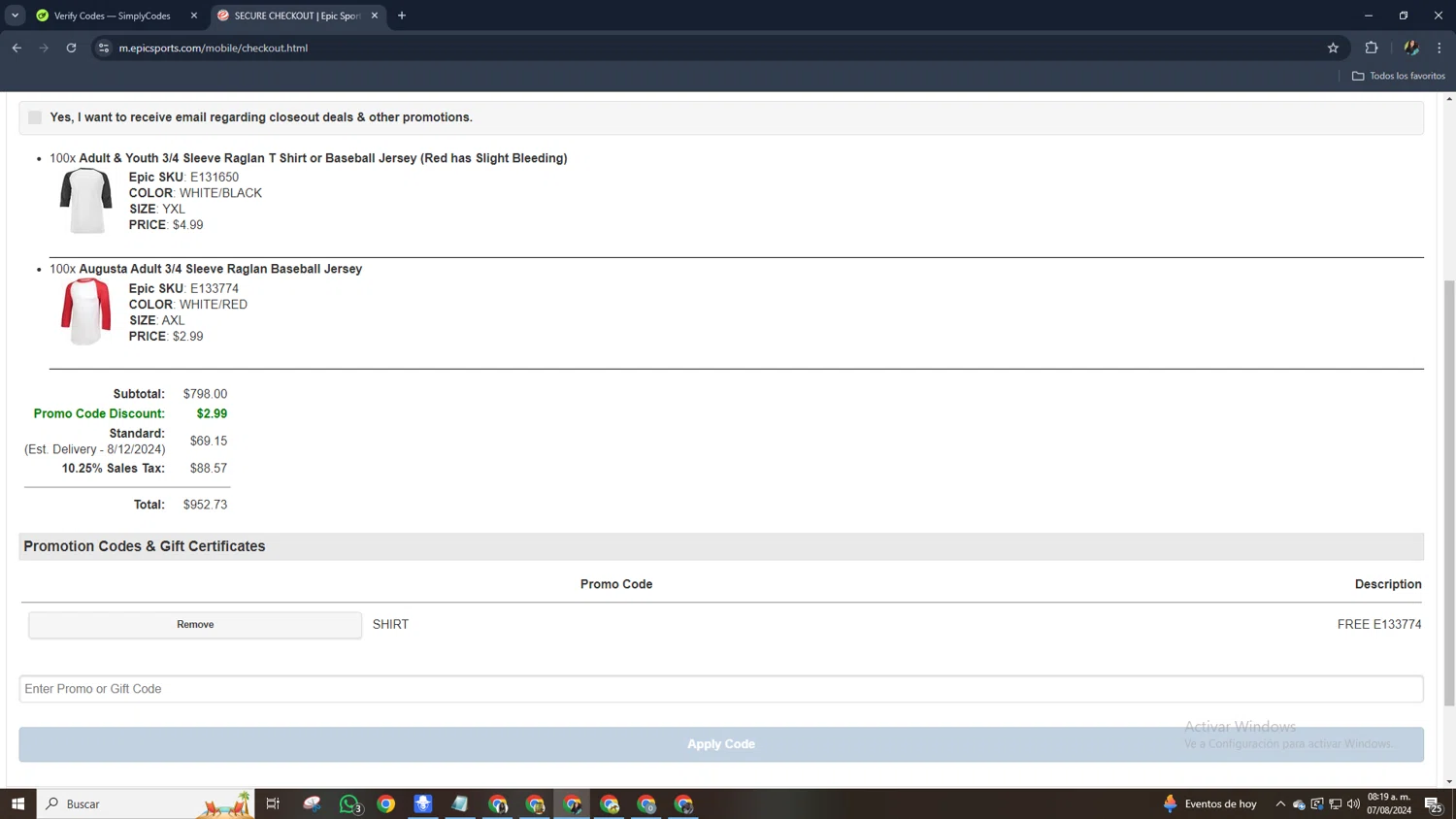Open the volume speaker tray icon
This screenshot has width=1456, height=819.
coord(1354,803)
